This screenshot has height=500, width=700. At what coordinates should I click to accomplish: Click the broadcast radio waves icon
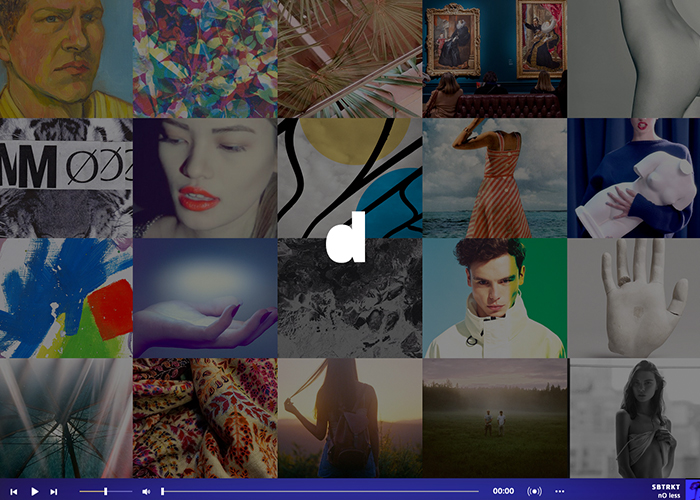(x=534, y=491)
